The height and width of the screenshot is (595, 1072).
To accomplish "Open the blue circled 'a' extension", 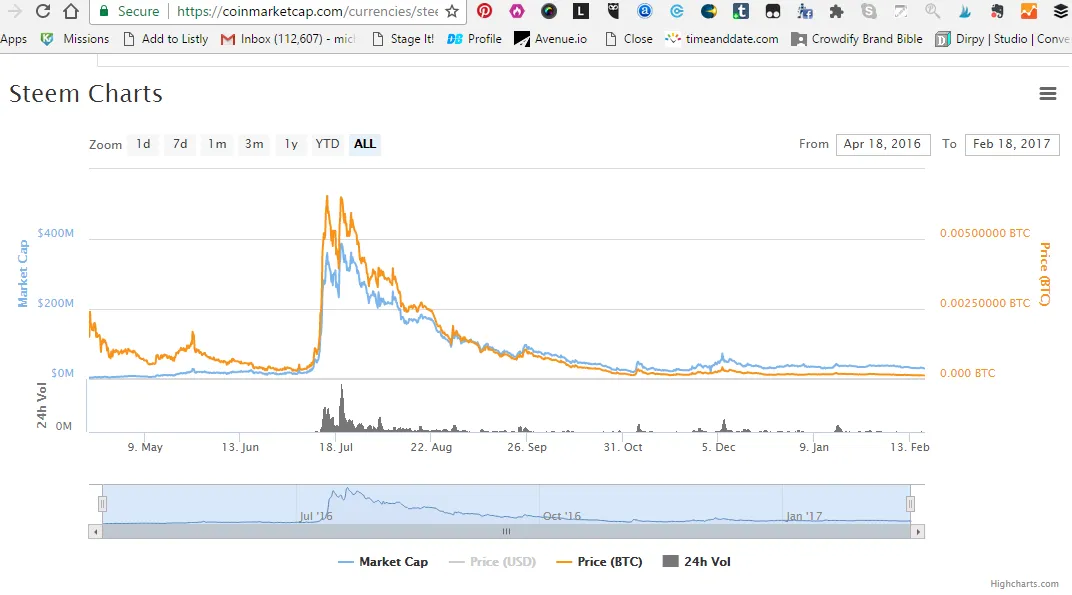I will coord(645,11).
